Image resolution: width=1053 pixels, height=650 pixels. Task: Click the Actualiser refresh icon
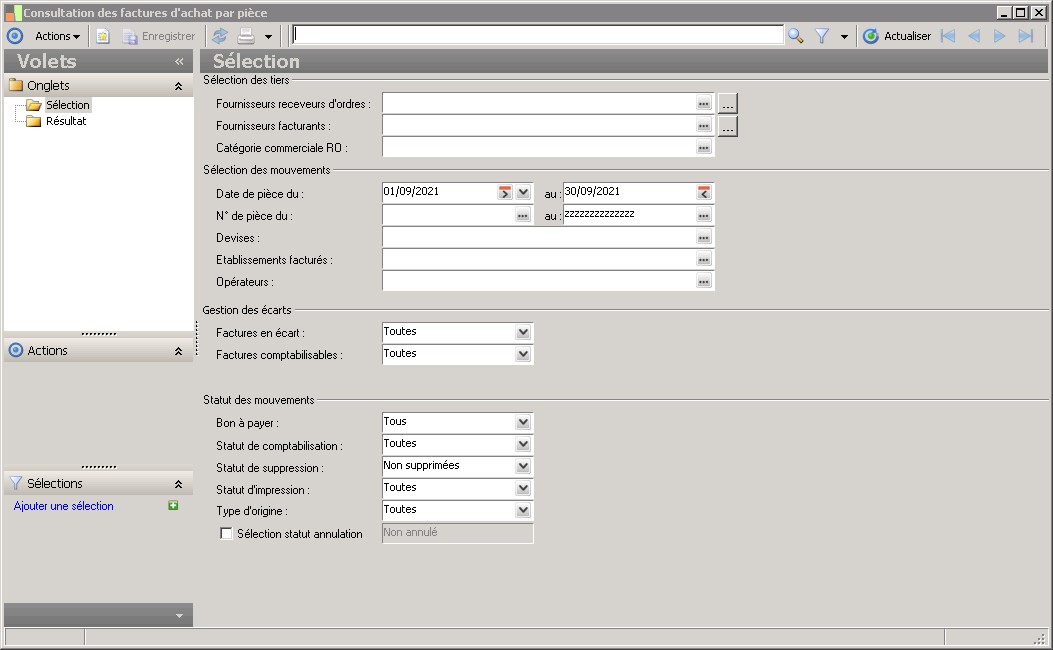(870, 36)
